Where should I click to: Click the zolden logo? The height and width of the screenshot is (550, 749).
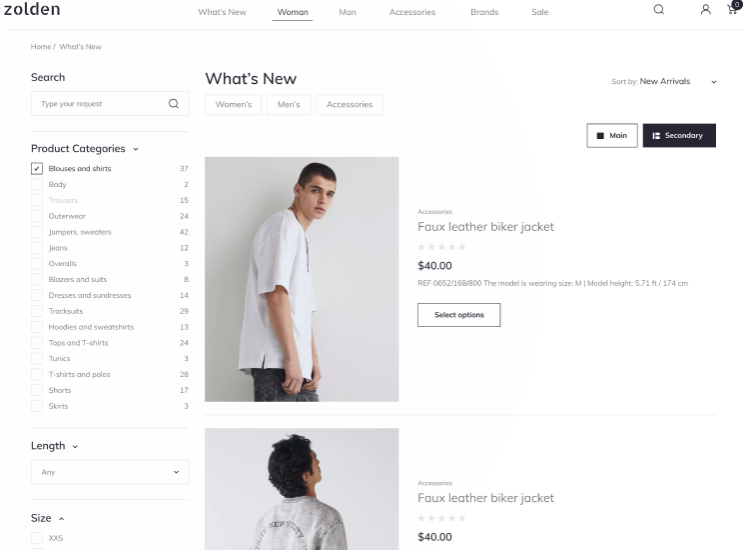tap(32, 9)
